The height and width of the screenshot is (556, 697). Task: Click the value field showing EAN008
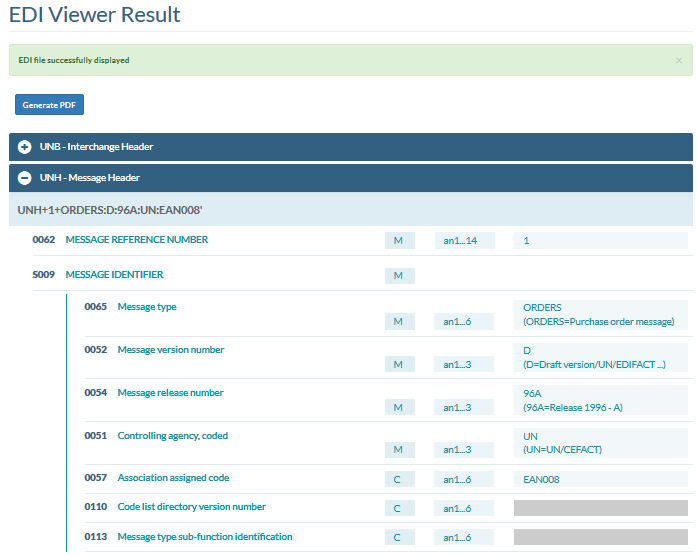600,480
